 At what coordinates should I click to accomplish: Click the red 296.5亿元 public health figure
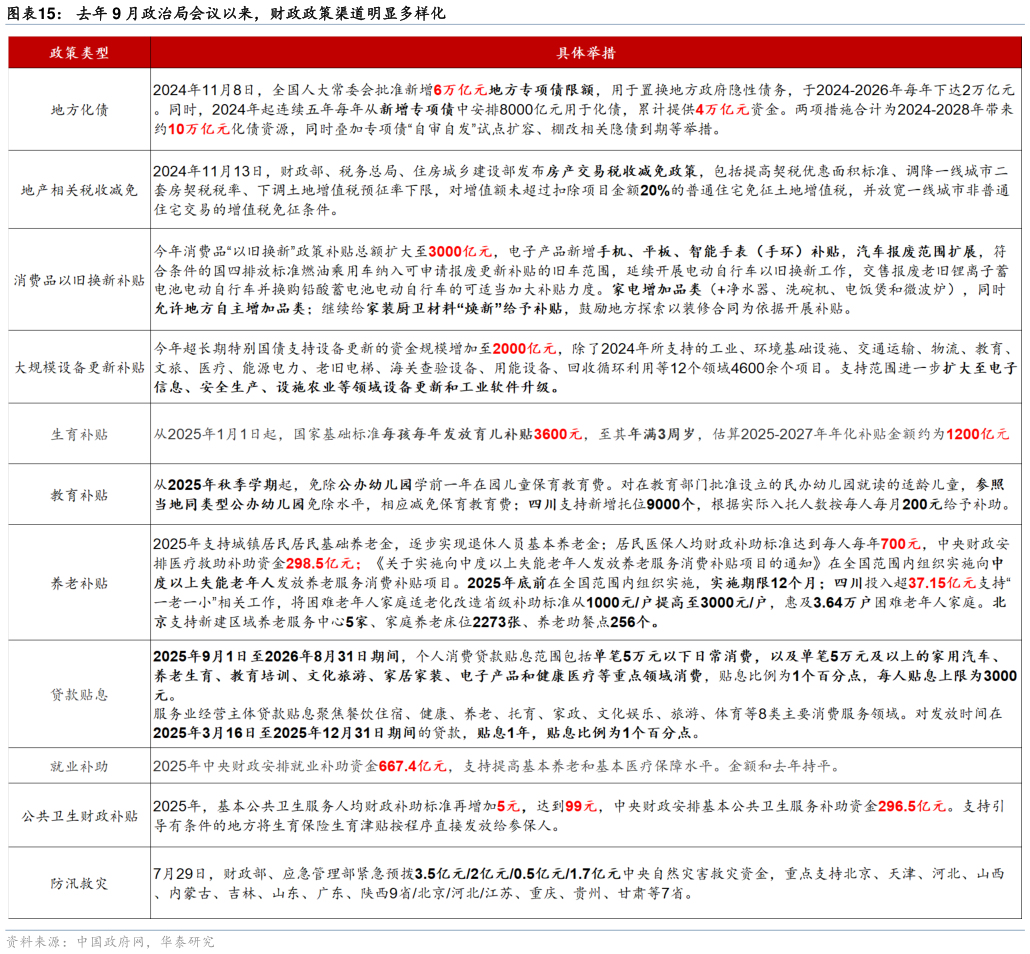(x=911, y=806)
